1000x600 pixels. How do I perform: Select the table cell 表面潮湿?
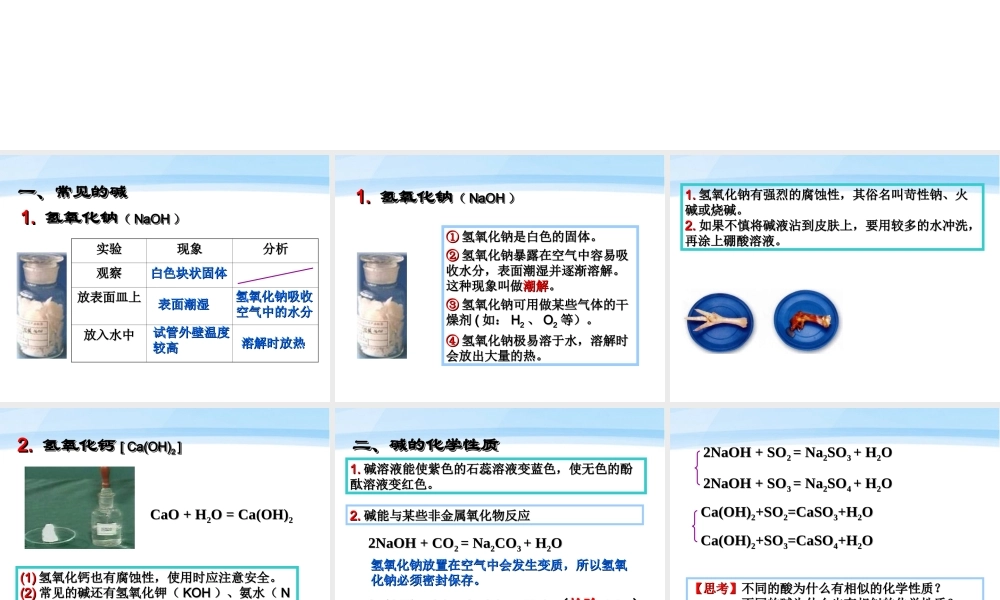[184, 305]
